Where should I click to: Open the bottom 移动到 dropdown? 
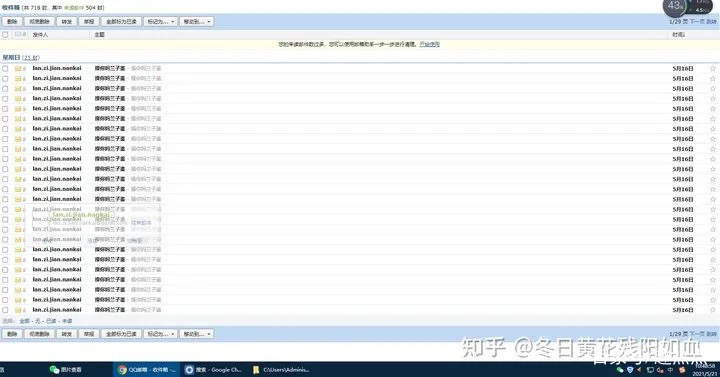197,334
